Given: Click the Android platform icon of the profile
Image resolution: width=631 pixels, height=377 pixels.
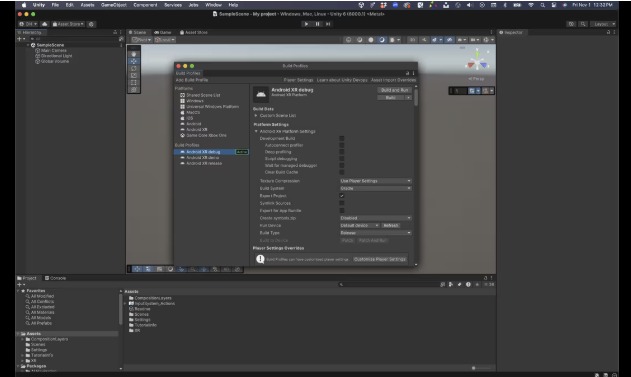Looking at the screenshot, I should (261, 94).
